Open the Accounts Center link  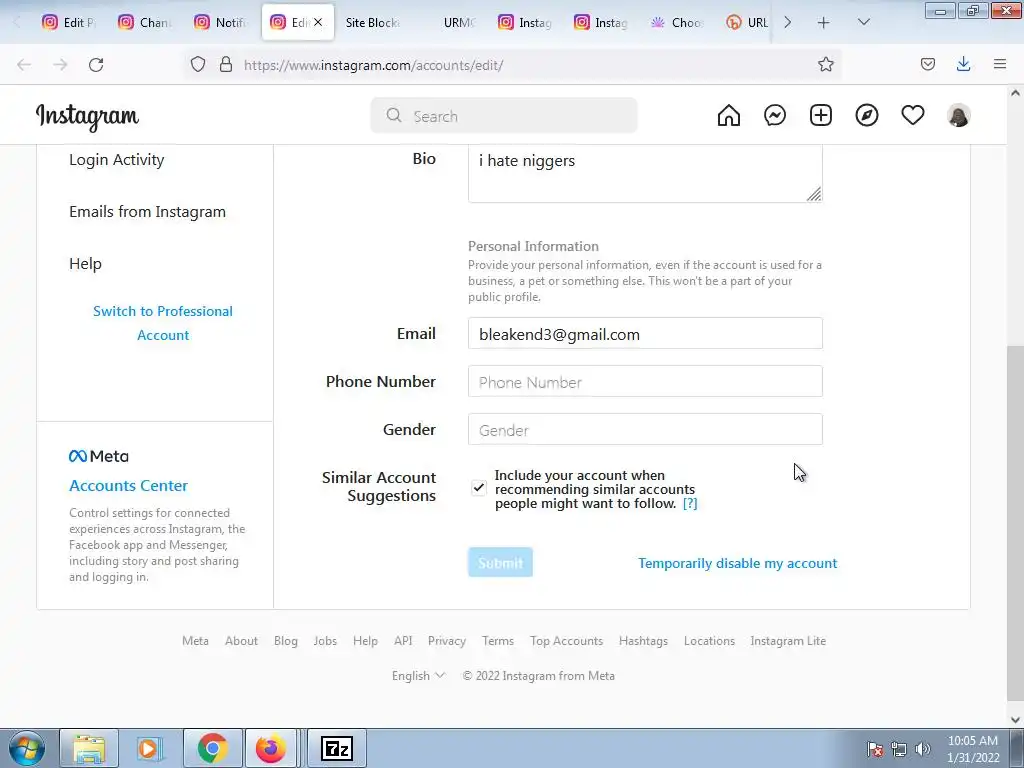[x=129, y=486]
